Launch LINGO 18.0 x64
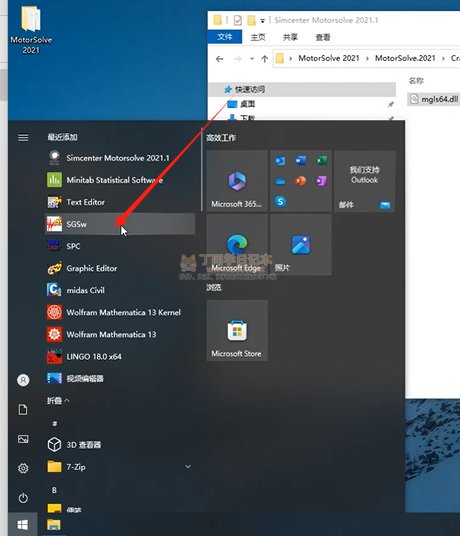 tap(120, 356)
